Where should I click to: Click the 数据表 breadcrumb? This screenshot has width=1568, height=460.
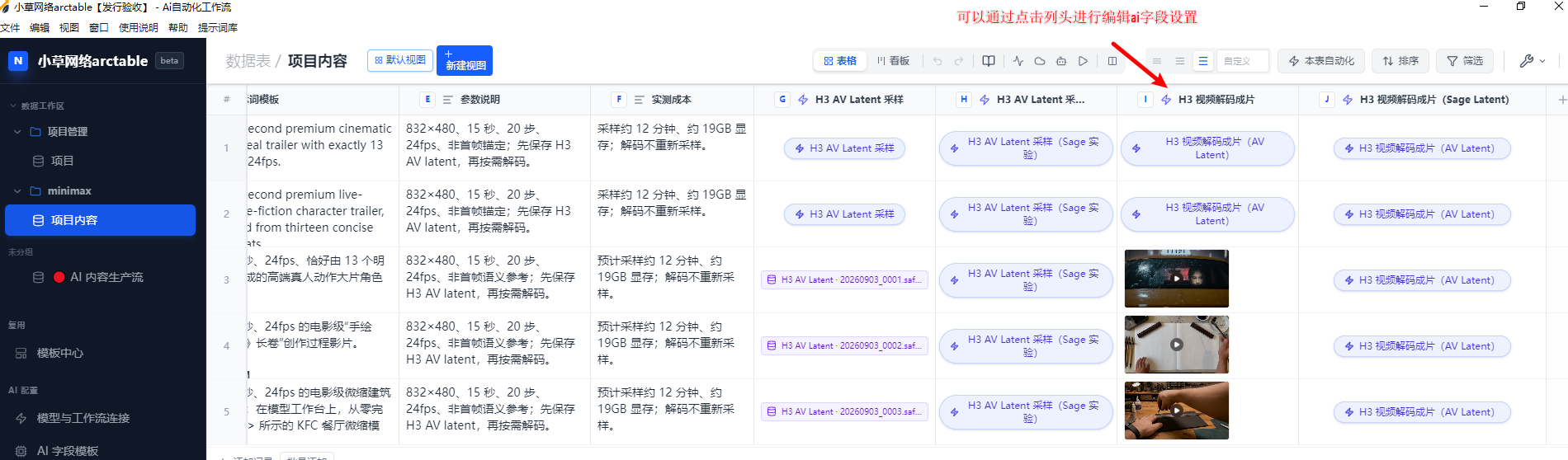pyautogui.click(x=248, y=61)
